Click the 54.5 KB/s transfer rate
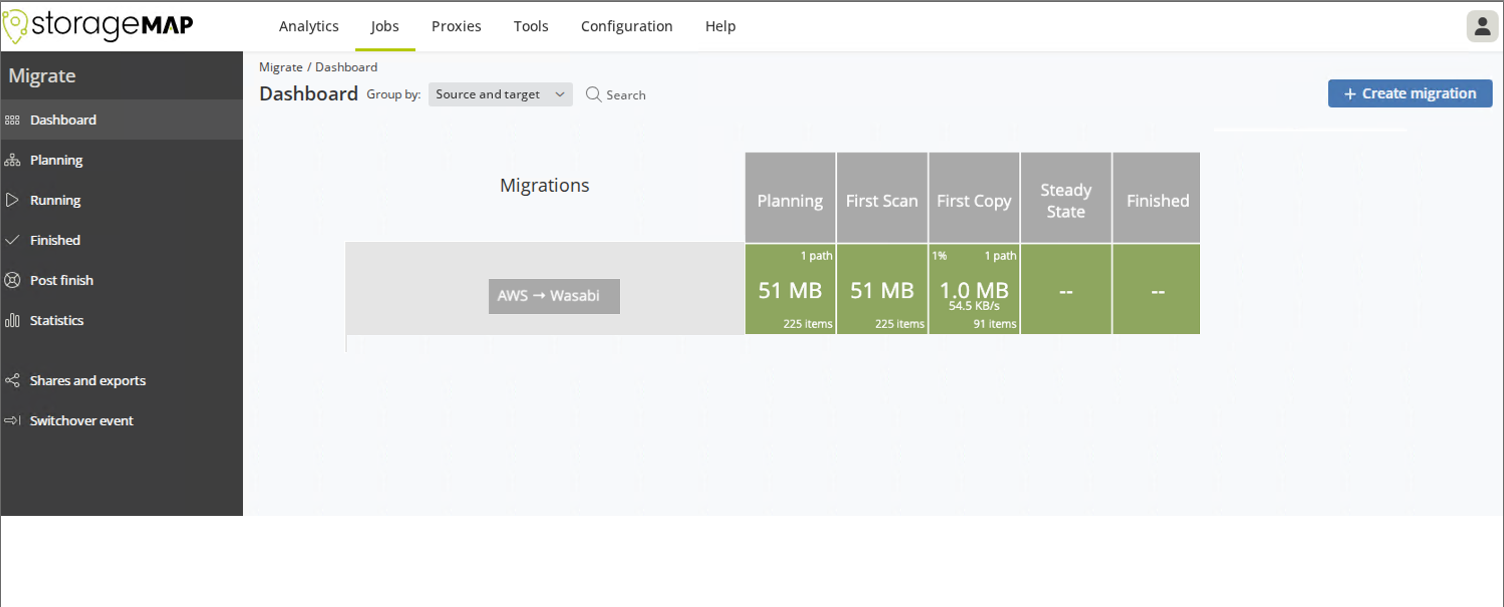Screen dimensions: 1504x607 [974, 306]
